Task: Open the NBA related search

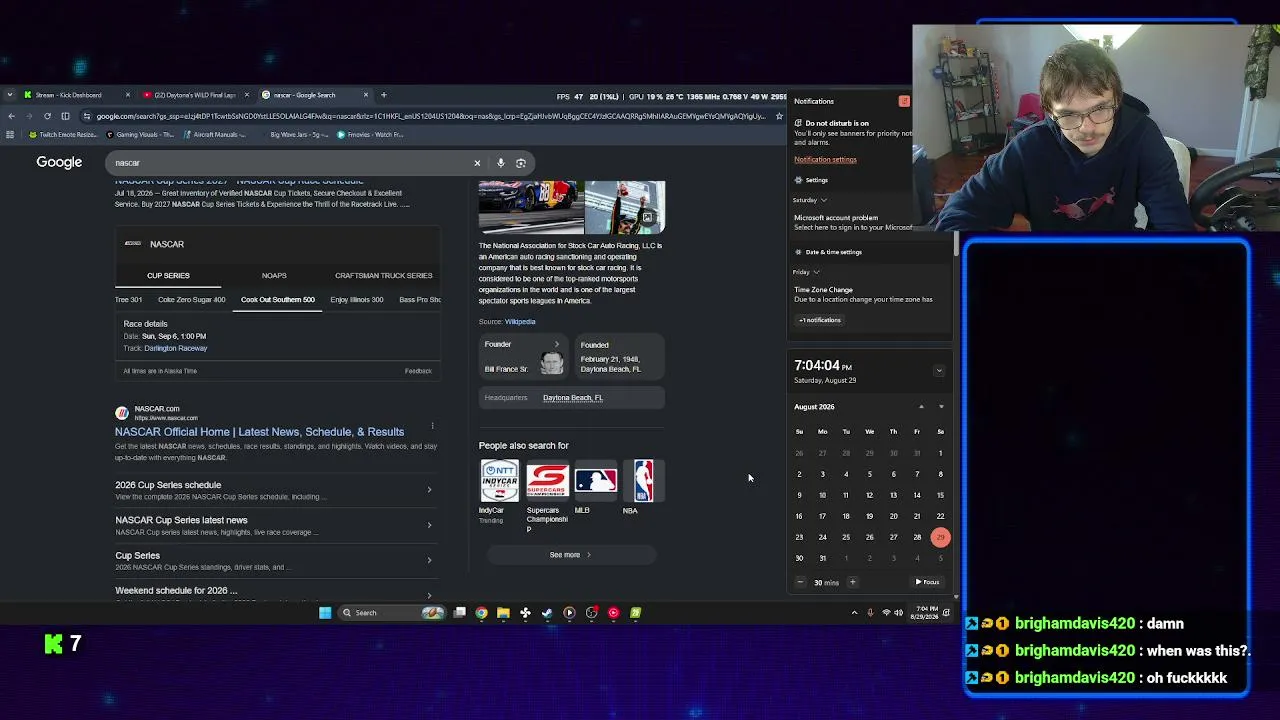Action: tap(643, 487)
